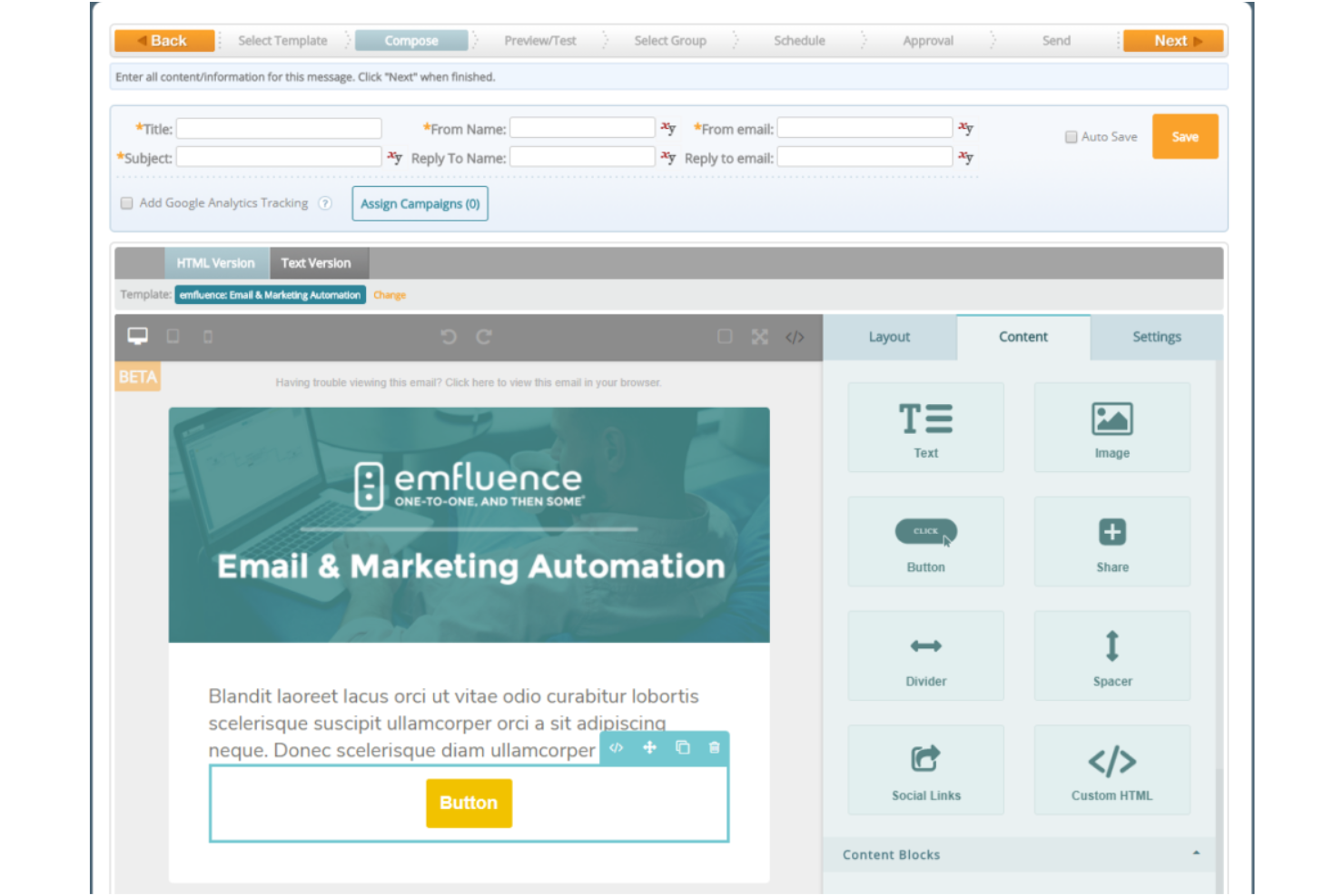
Task: Delete the selected button block
Action: pyautogui.click(x=715, y=748)
